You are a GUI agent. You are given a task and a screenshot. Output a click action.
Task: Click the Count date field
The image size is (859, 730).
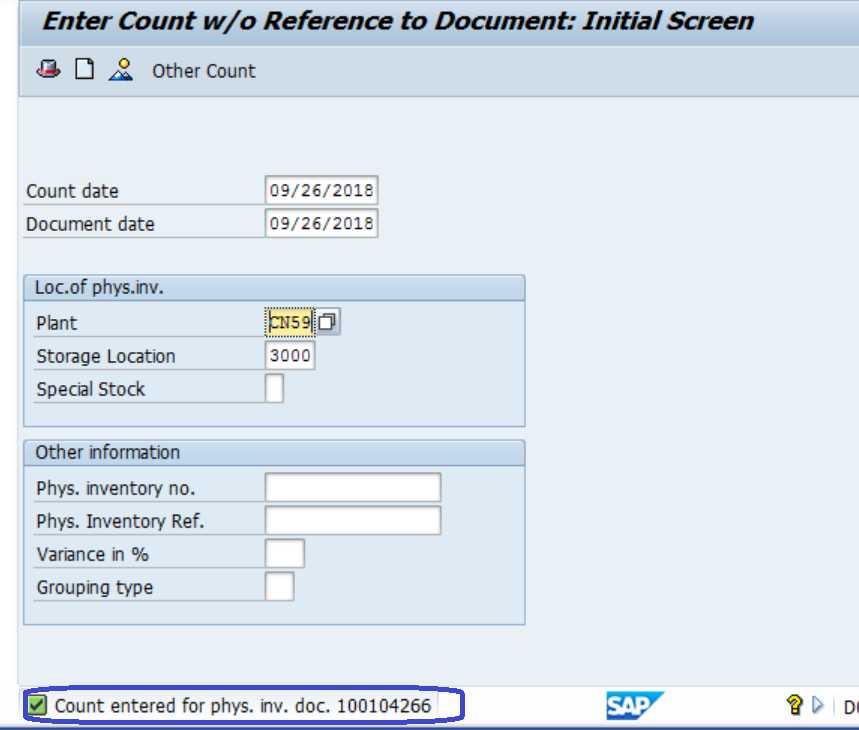pyautogui.click(x=321, y=190)
